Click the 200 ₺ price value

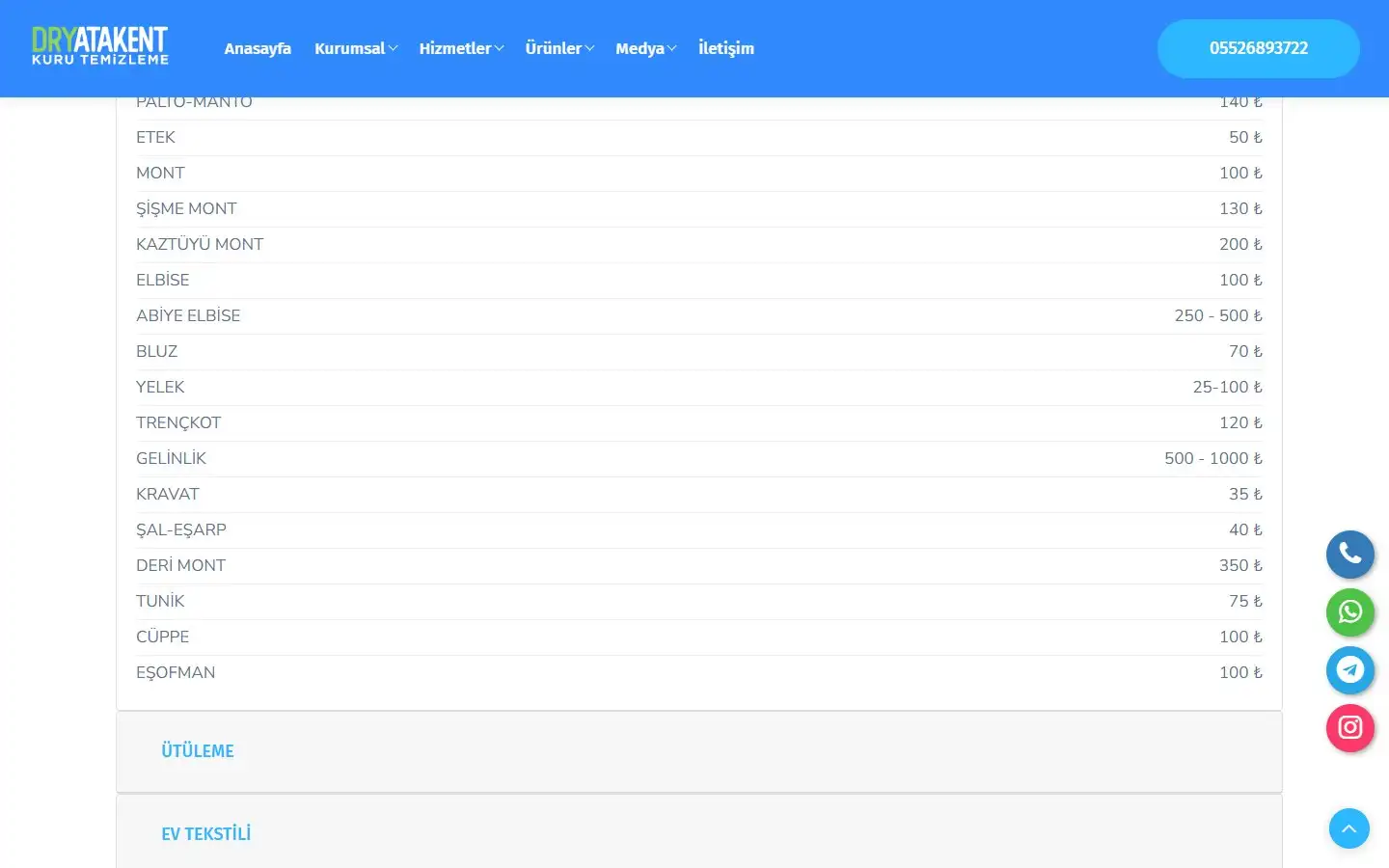[1240, 244]
